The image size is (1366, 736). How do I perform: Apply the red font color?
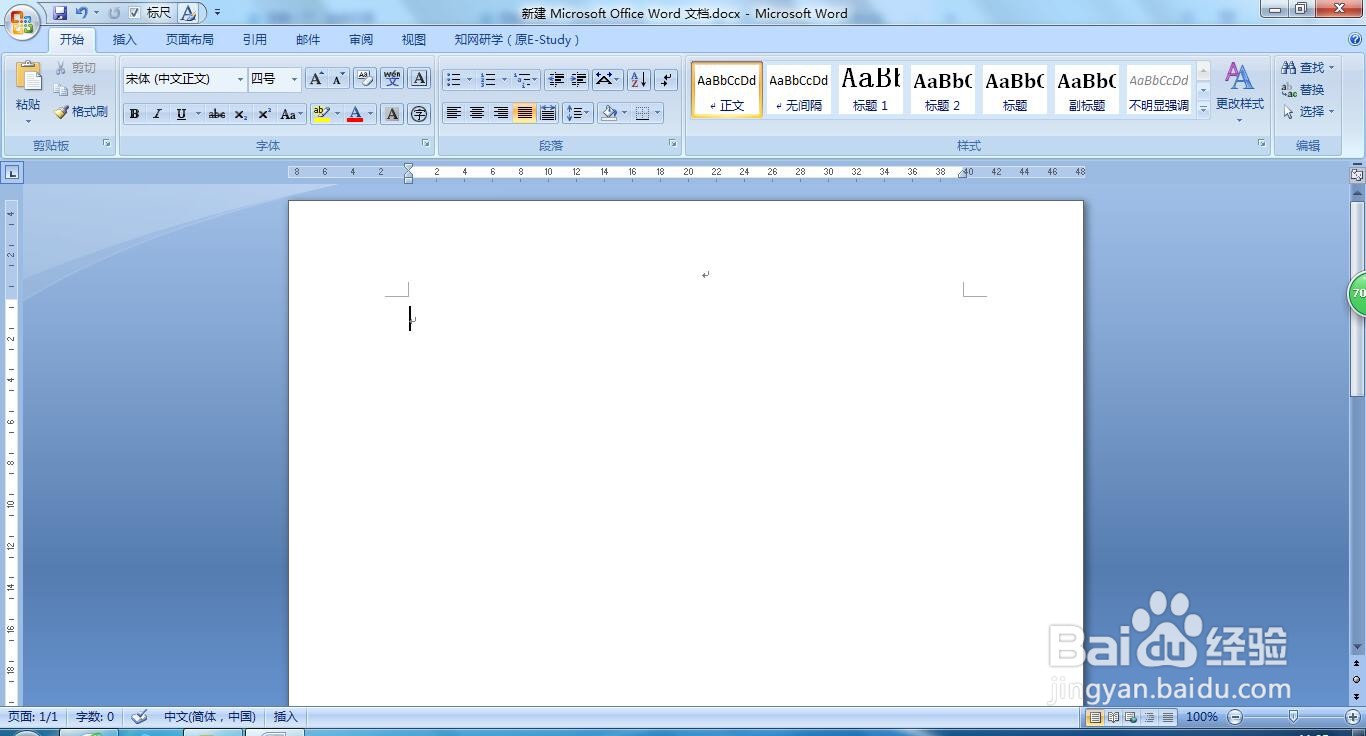355,114
